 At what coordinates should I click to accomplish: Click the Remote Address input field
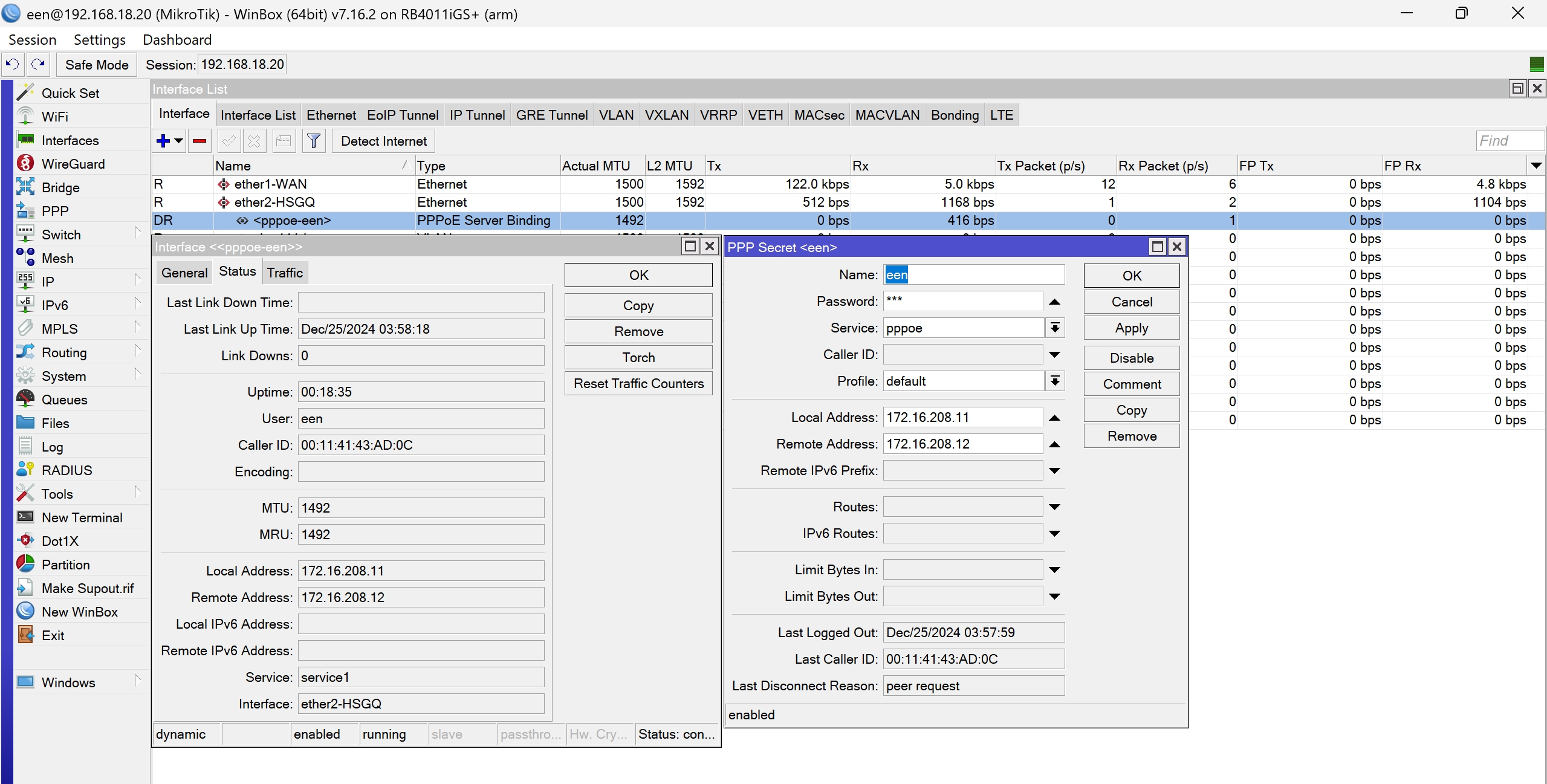pos(962,444)
